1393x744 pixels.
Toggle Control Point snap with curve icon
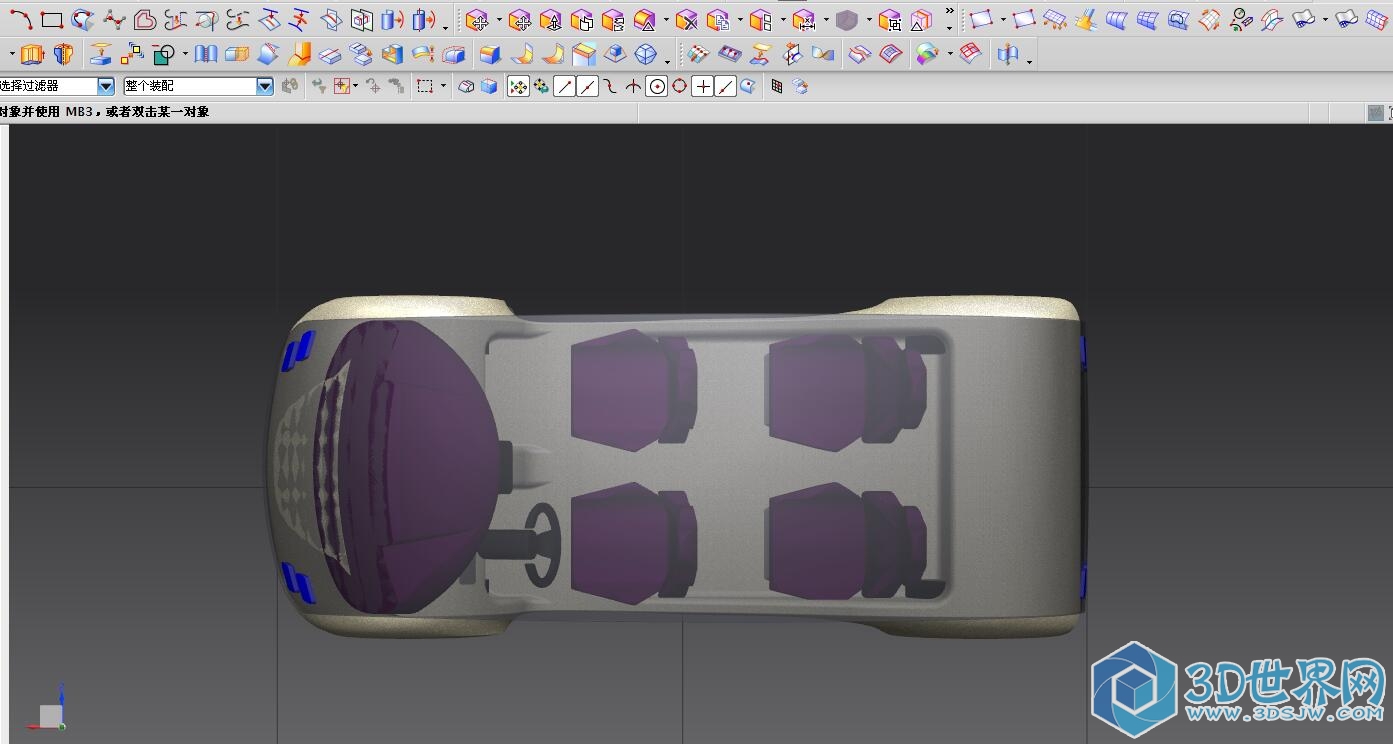coord(610,87)
